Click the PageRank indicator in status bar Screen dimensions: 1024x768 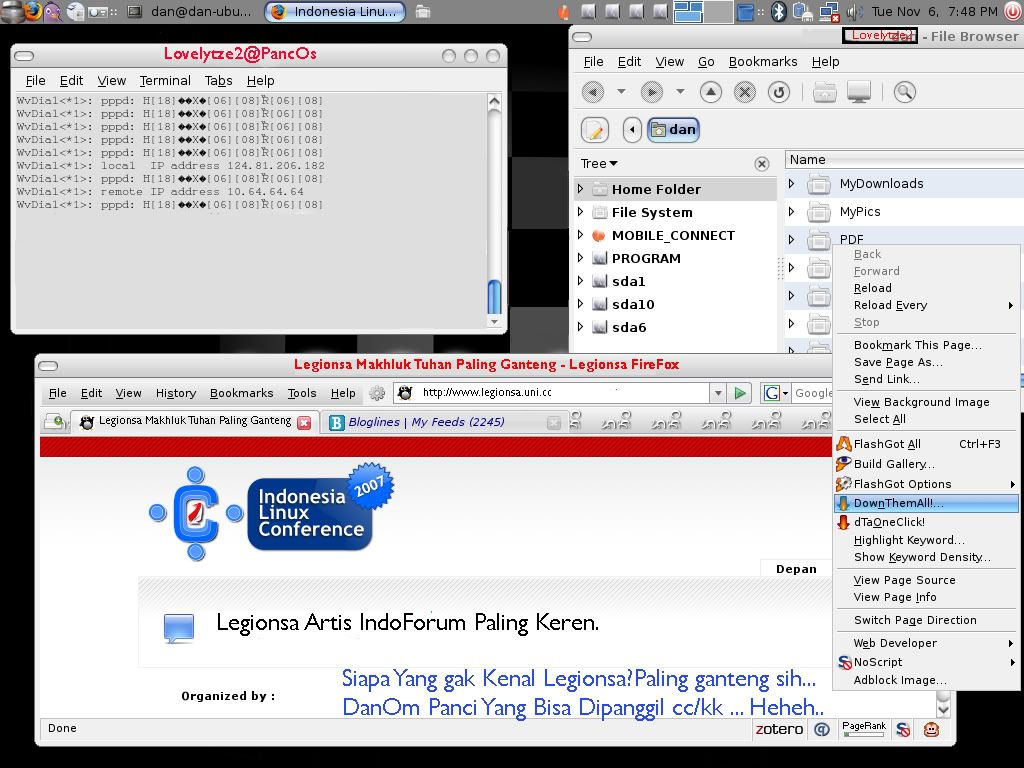point(864,729)
